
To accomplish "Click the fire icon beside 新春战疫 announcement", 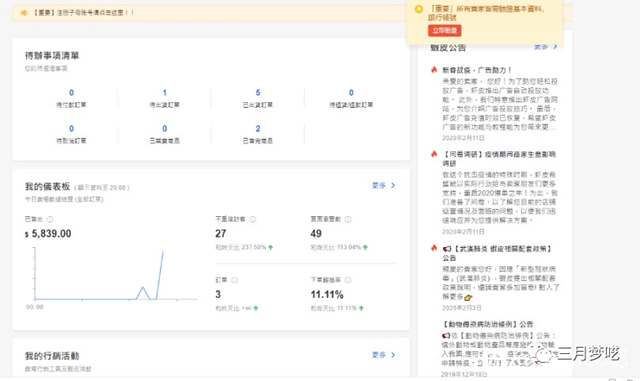I will 434,70.
